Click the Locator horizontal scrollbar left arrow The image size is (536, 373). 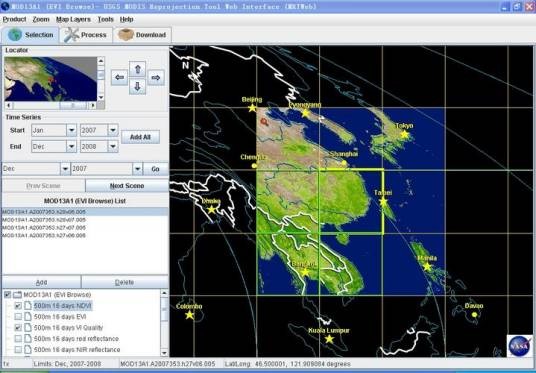pos(9,105)
